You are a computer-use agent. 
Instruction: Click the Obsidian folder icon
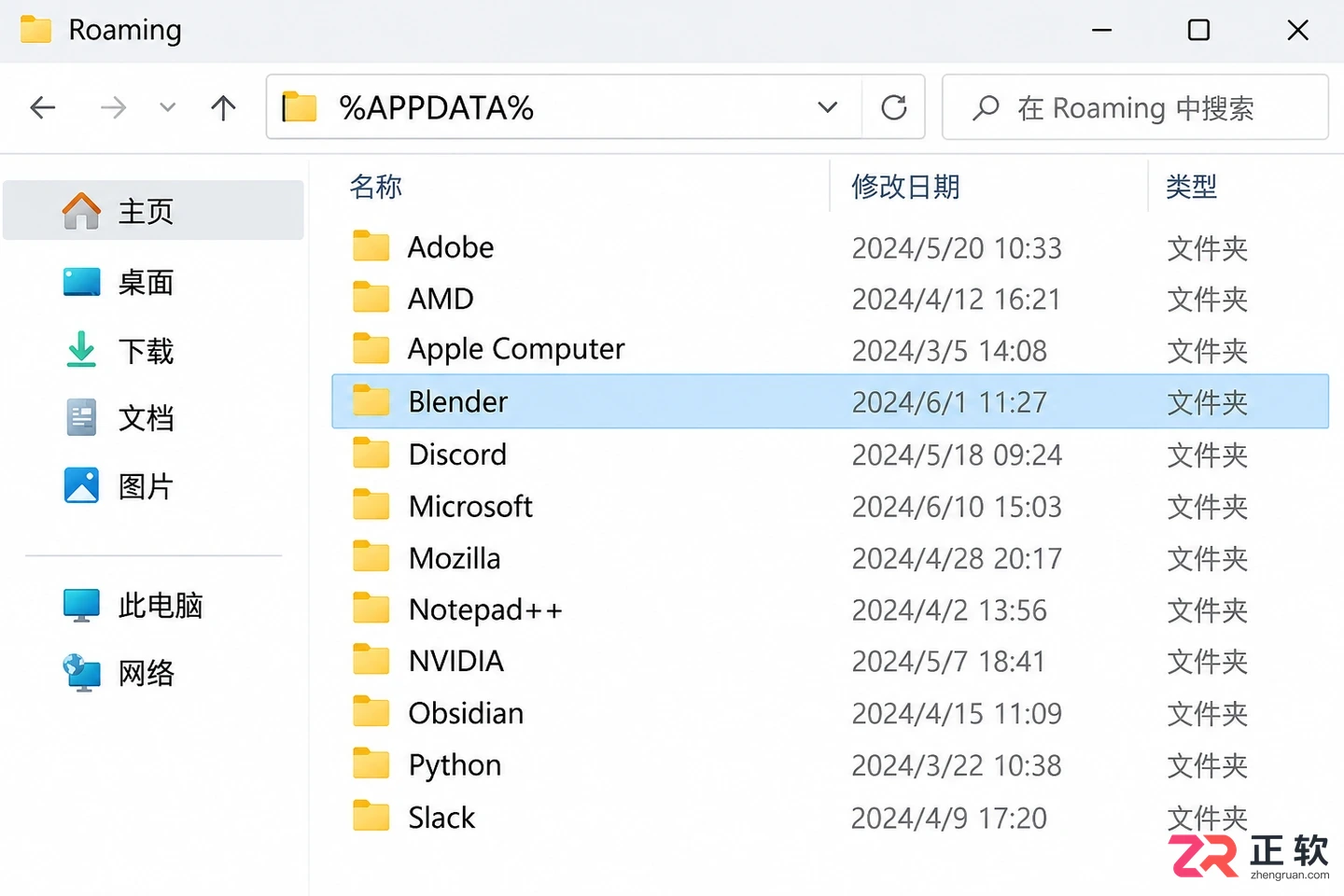pos(371,713)
